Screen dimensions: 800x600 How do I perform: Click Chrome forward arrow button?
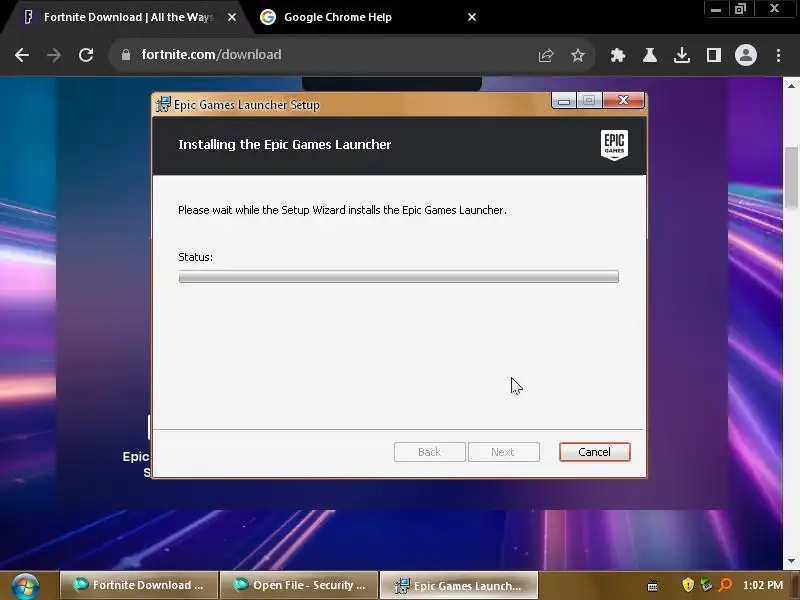click(x=54, y=55)
